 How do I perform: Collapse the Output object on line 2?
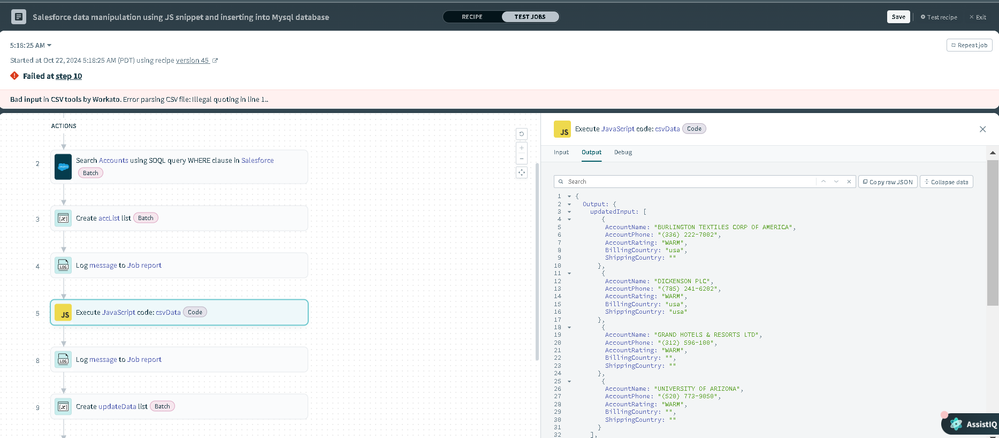[x=569, y=204]
